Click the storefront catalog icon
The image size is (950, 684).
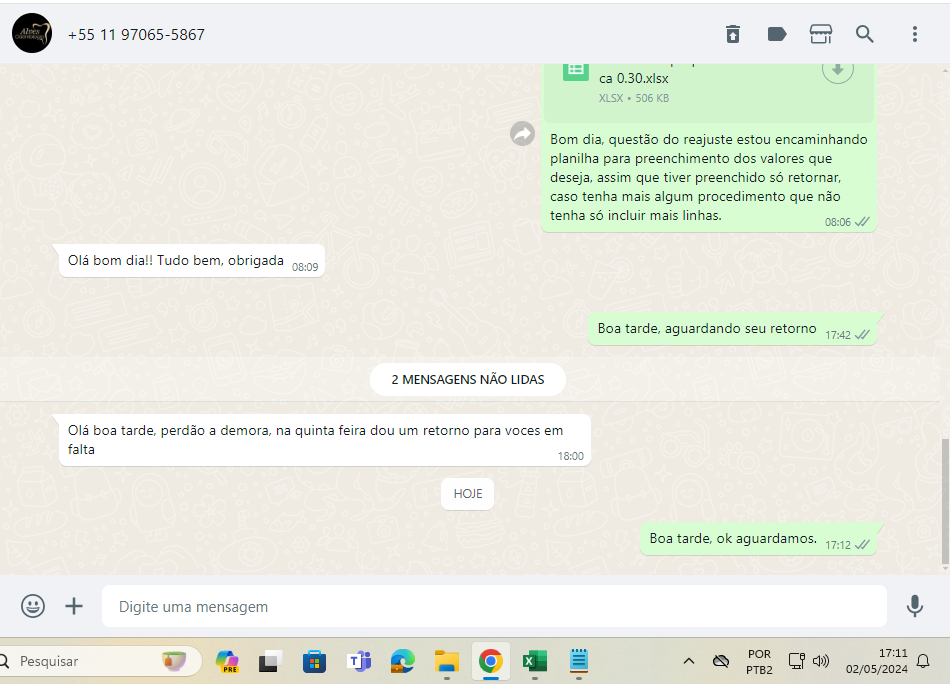[x=821, y=34]
